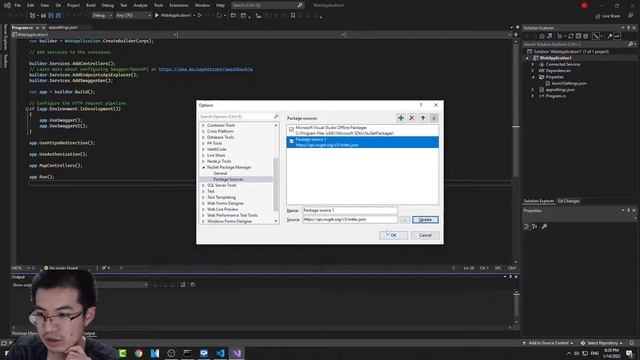The height and width of the screenshot is (360, 640).
Task: Click OK in Options dialog
Action: (x=393, y=235)
